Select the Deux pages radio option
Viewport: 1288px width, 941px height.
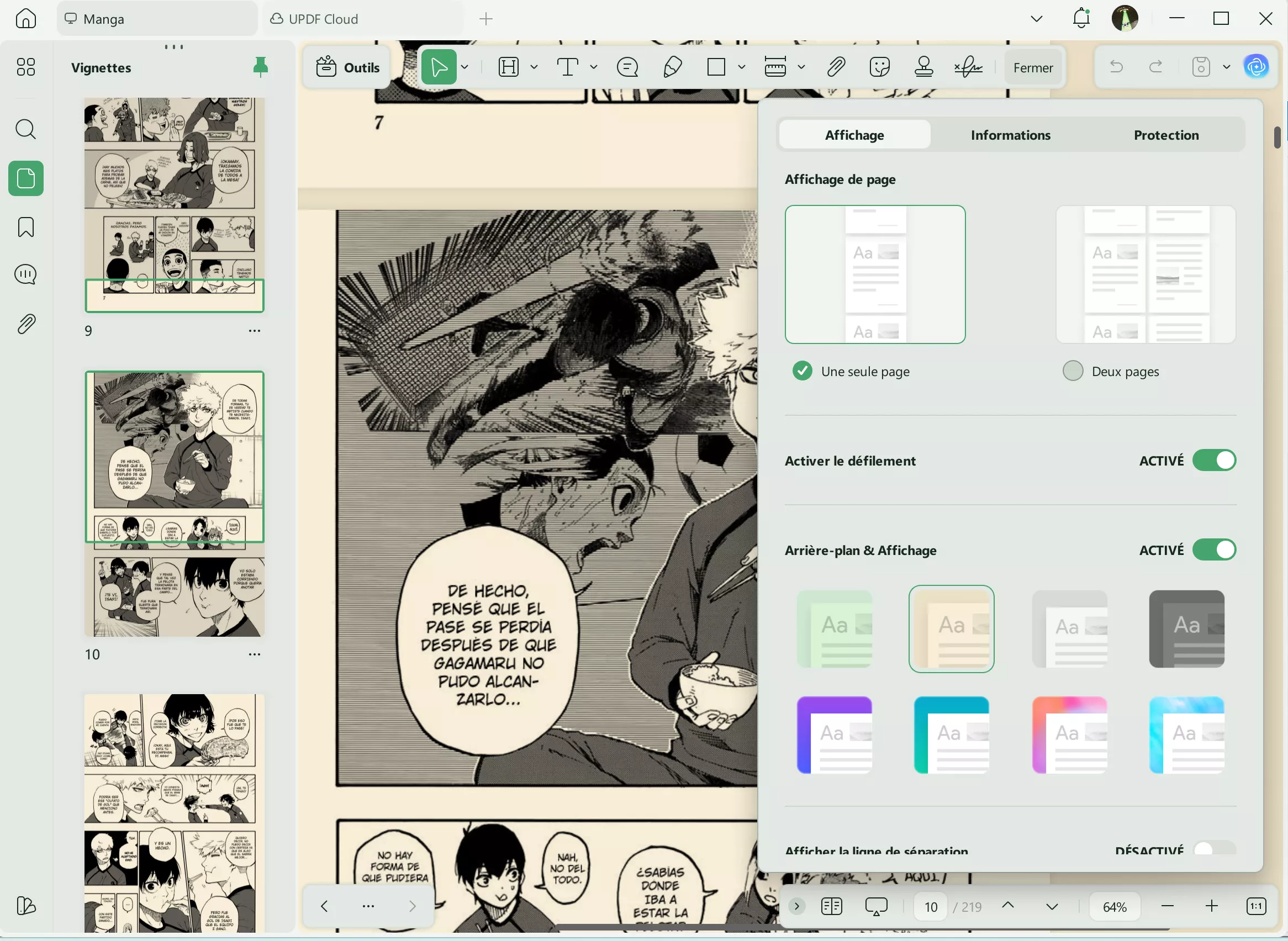tap(1073, 371)
